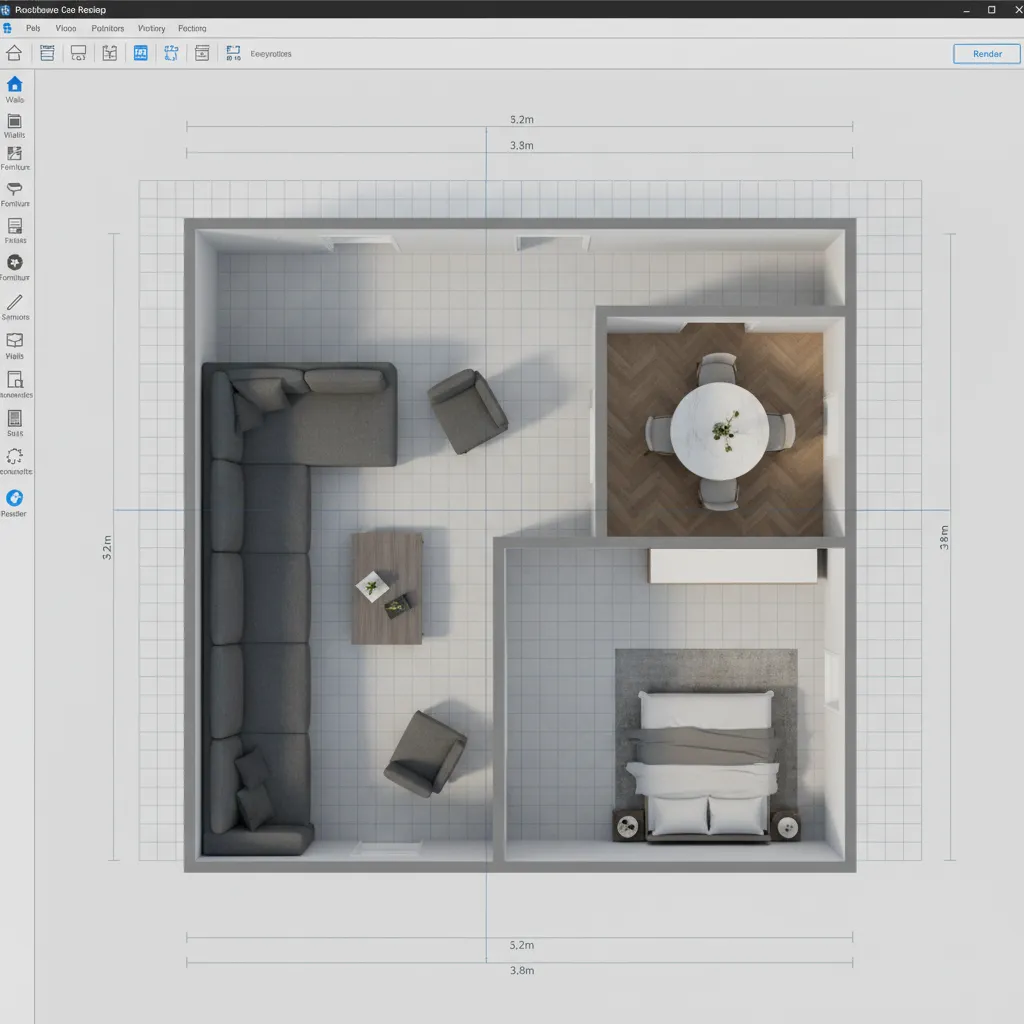Click the Render button in the top right
Viewport: 1024px width, 1024px height.
pos(986,53)
